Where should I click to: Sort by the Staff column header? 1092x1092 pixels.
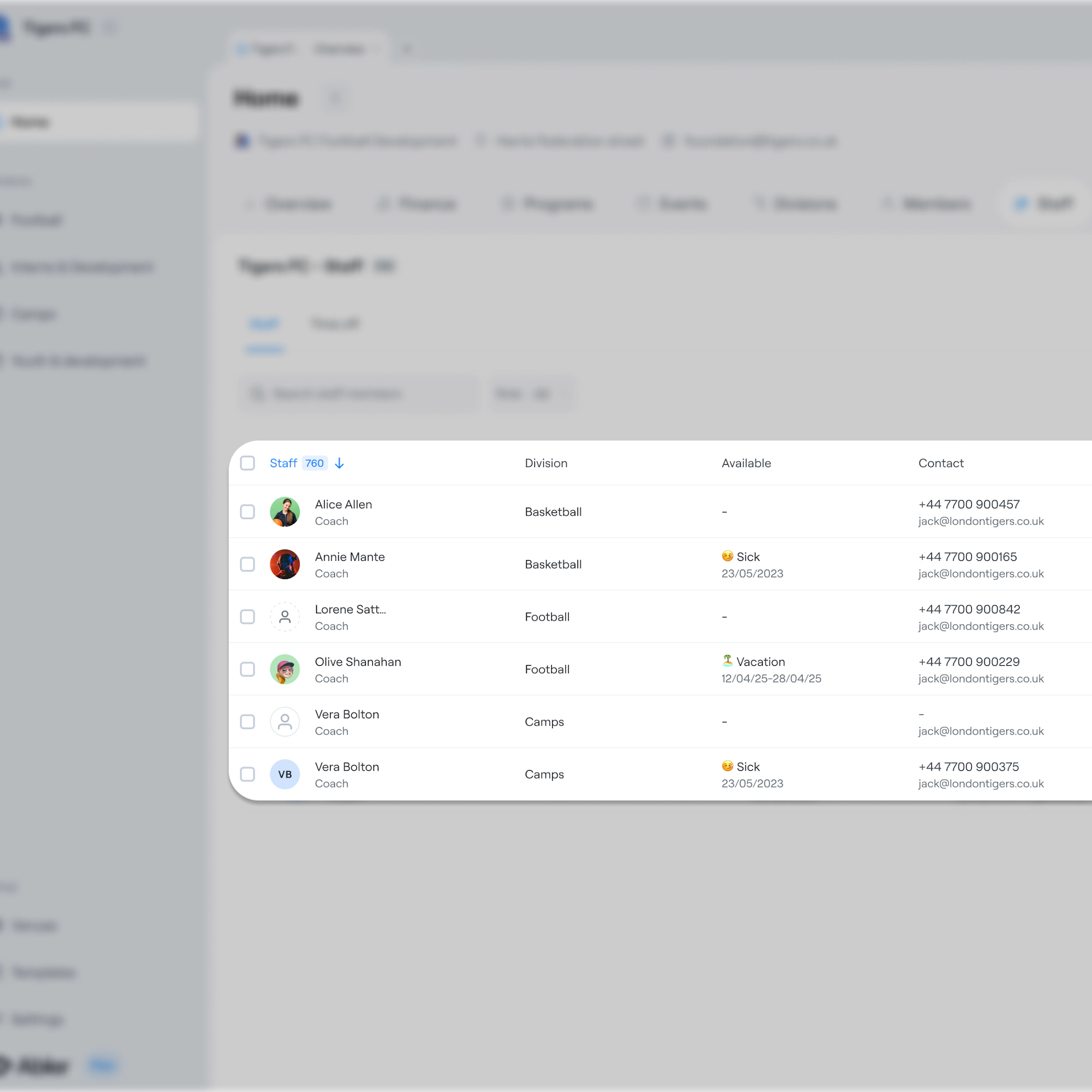tap(283, 464)
